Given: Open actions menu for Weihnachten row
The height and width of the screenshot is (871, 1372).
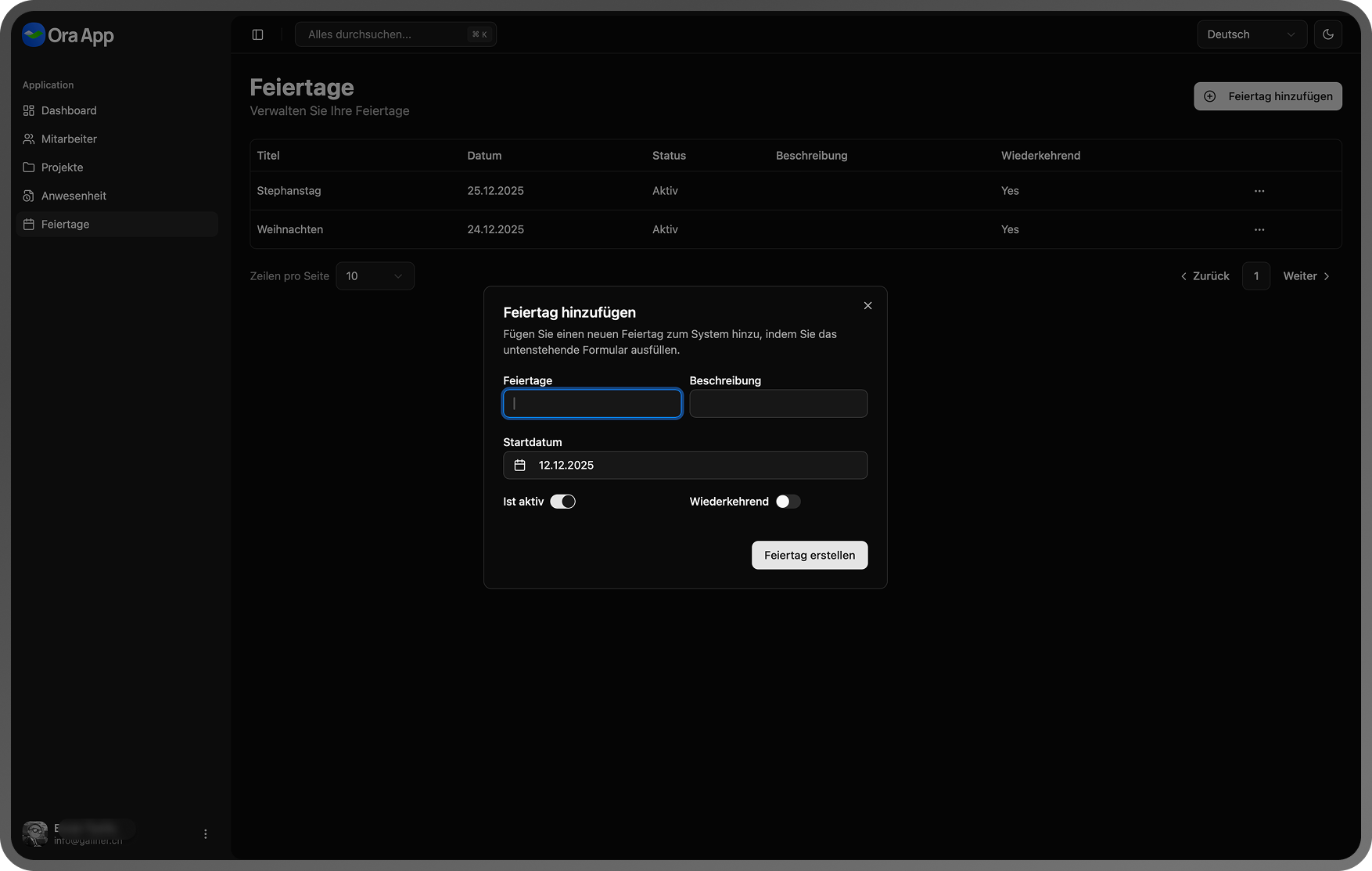Looking at the screenshot, I should 1259,230.
